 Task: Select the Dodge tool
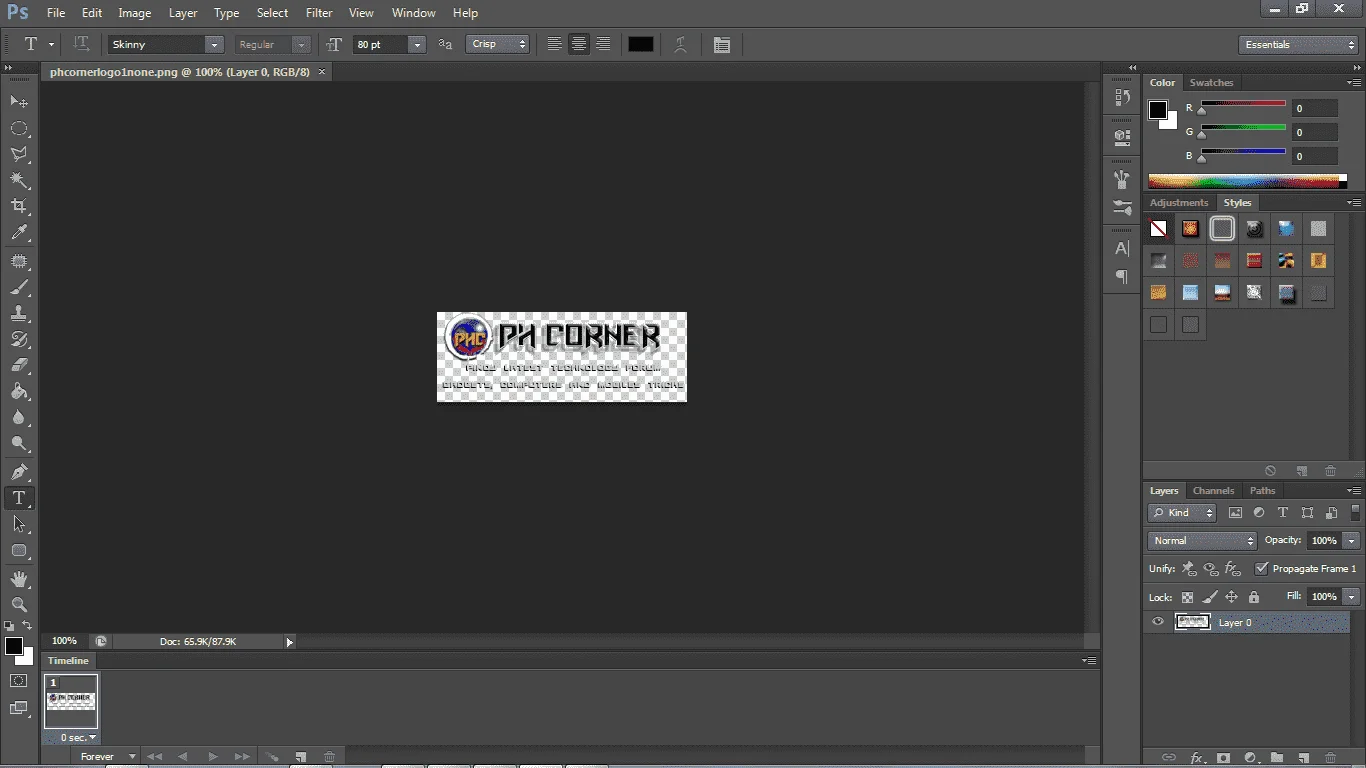coord(19,443)
